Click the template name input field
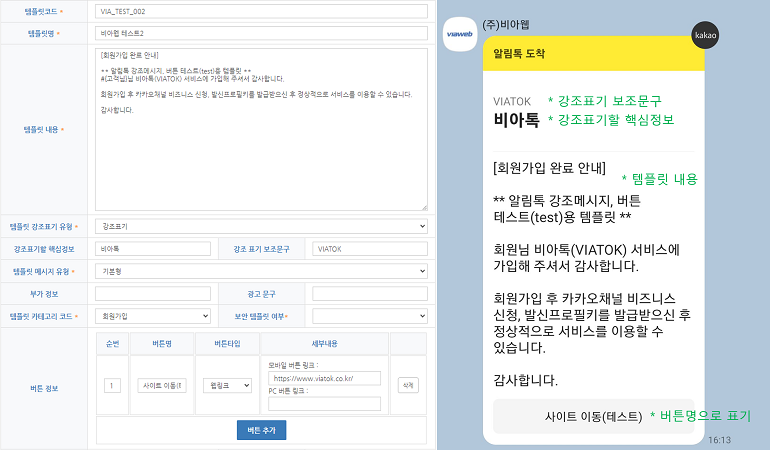This screenshot has width=770, height=450. pos(261,33)
